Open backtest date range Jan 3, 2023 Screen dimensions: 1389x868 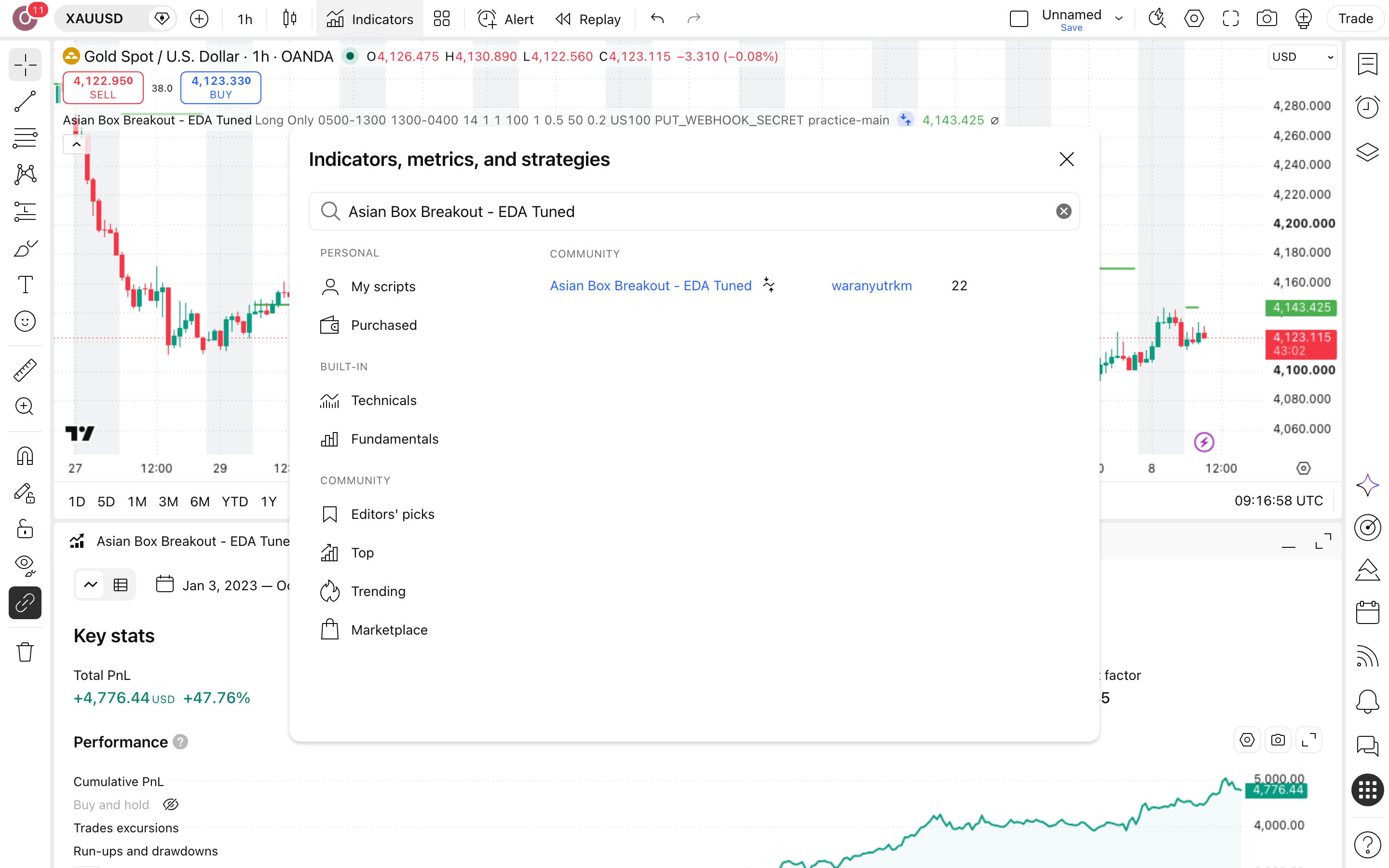(x=223, y=585)
